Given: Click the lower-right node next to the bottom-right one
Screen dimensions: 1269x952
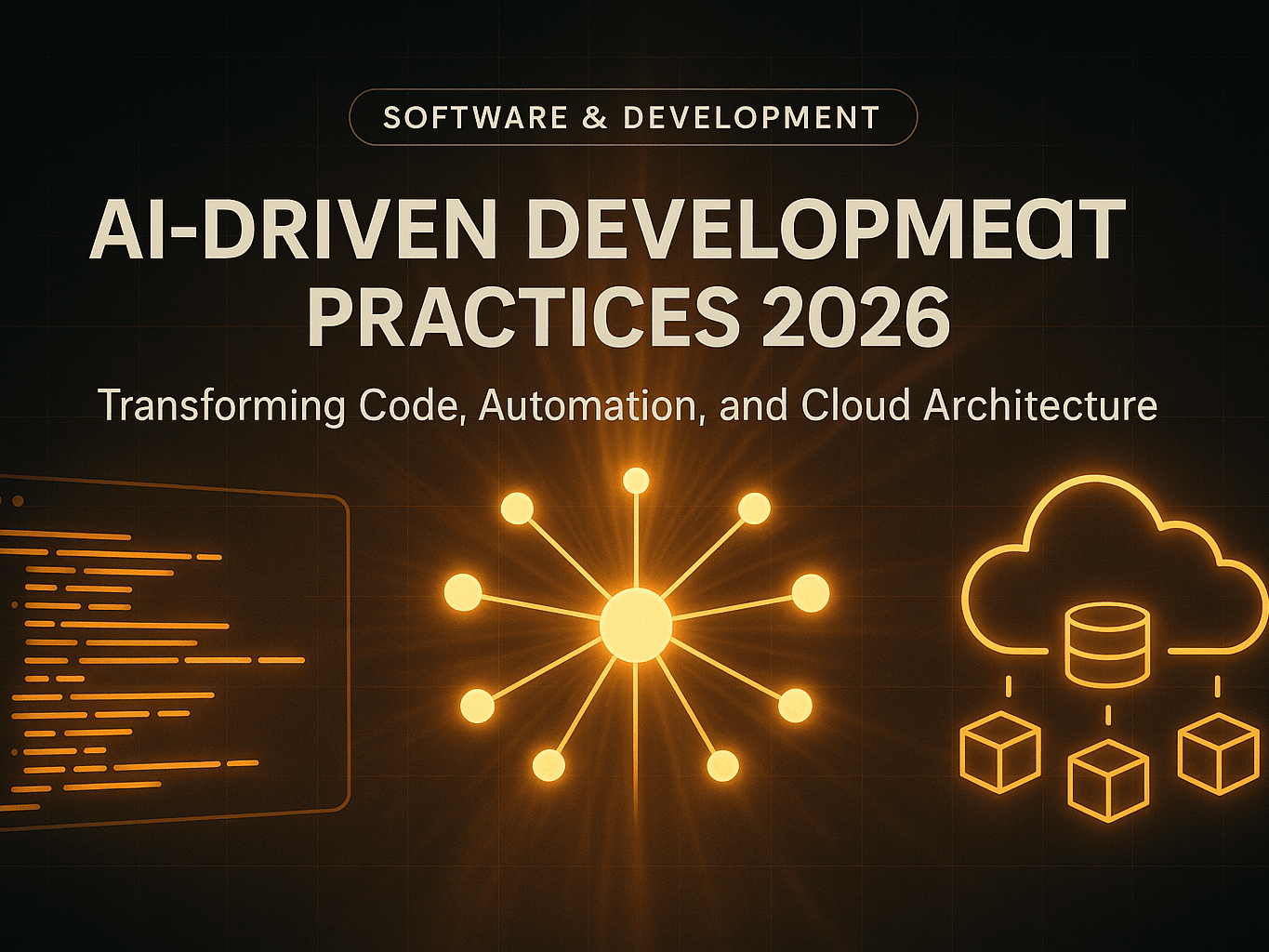Looking at the screenshot, I should pyautogui.click(x=795, y=706).
